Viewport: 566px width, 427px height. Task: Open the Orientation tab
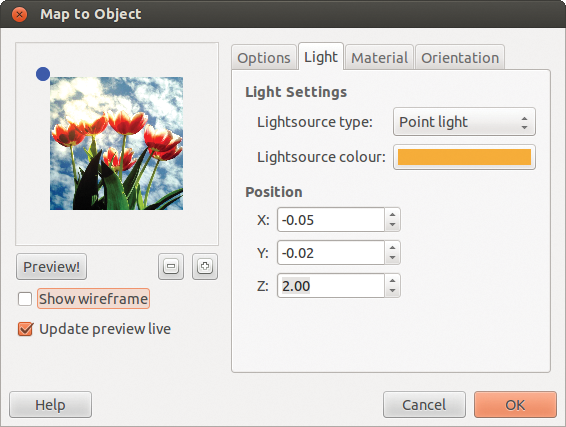tap(460, 58)
